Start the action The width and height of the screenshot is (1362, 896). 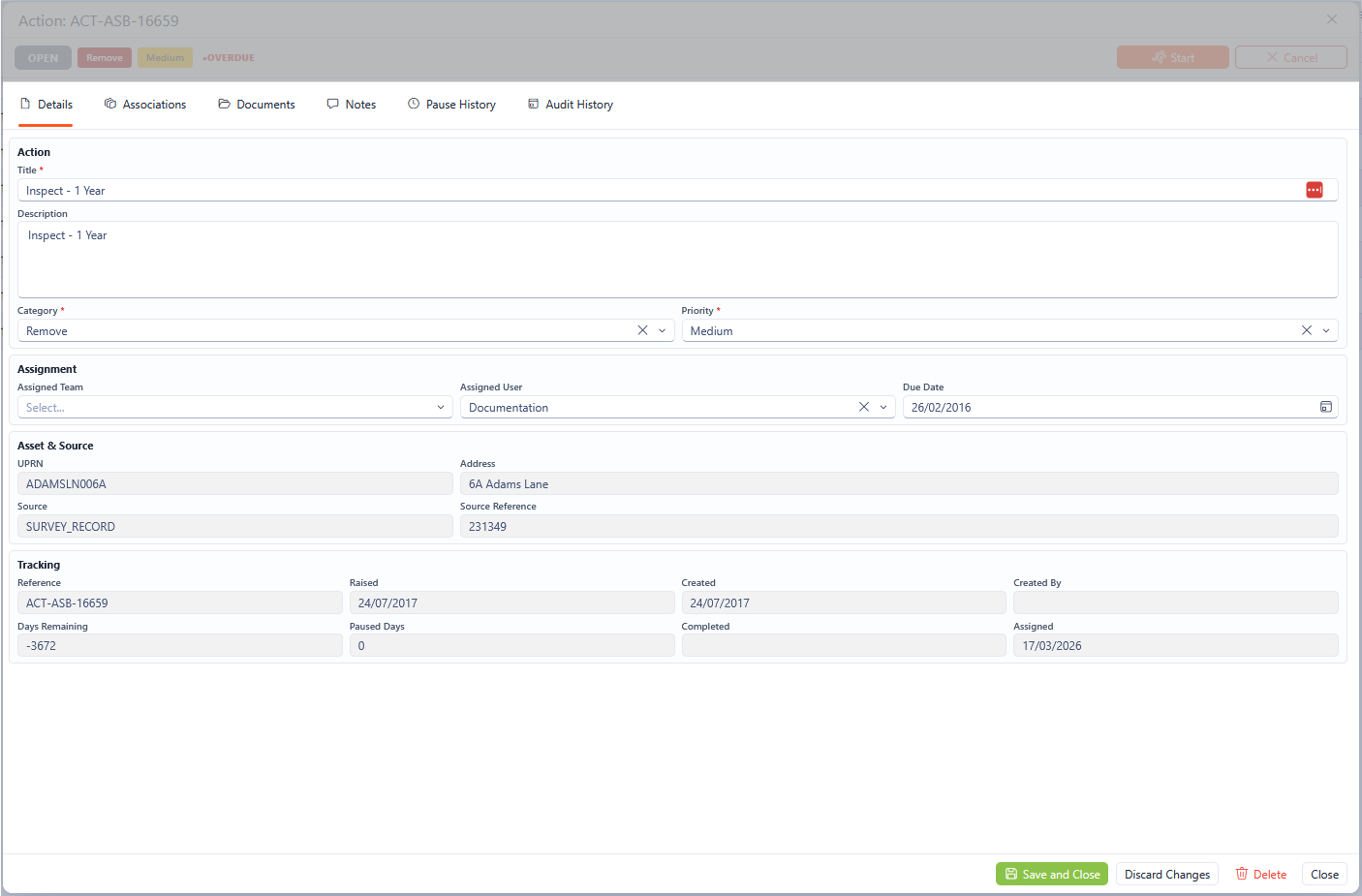(1172, 57)
